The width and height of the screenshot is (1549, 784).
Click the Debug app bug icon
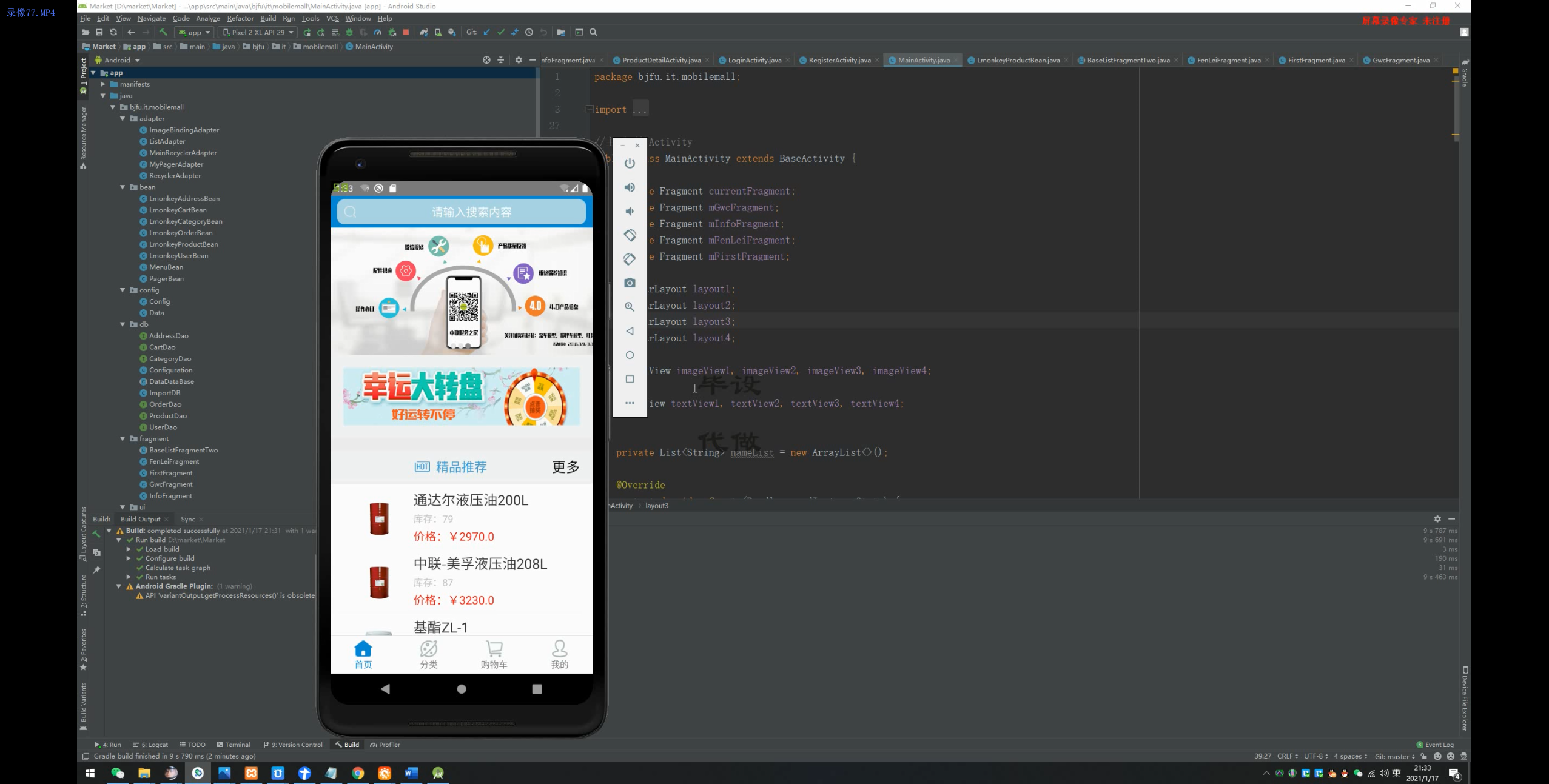pos(349,32)
